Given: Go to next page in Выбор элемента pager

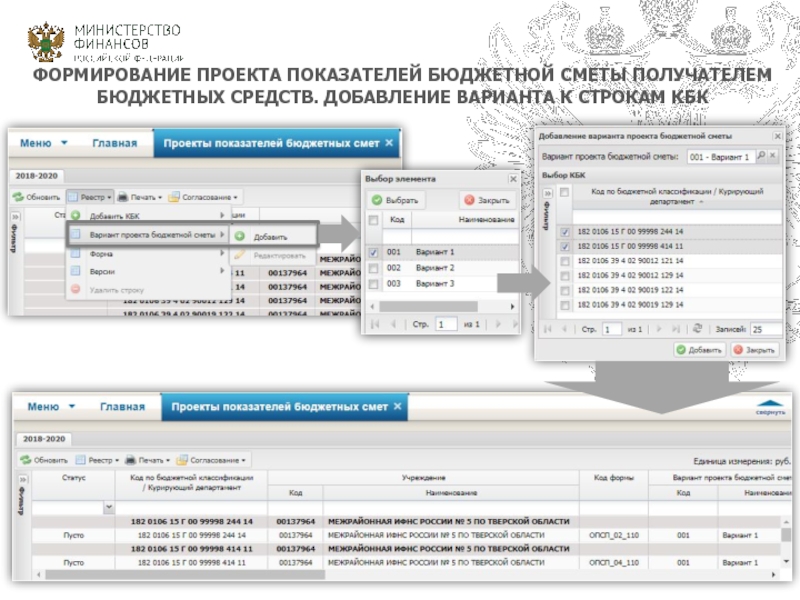Looking at the screenshot, I should pyautogui.click(x=498, y=324).
